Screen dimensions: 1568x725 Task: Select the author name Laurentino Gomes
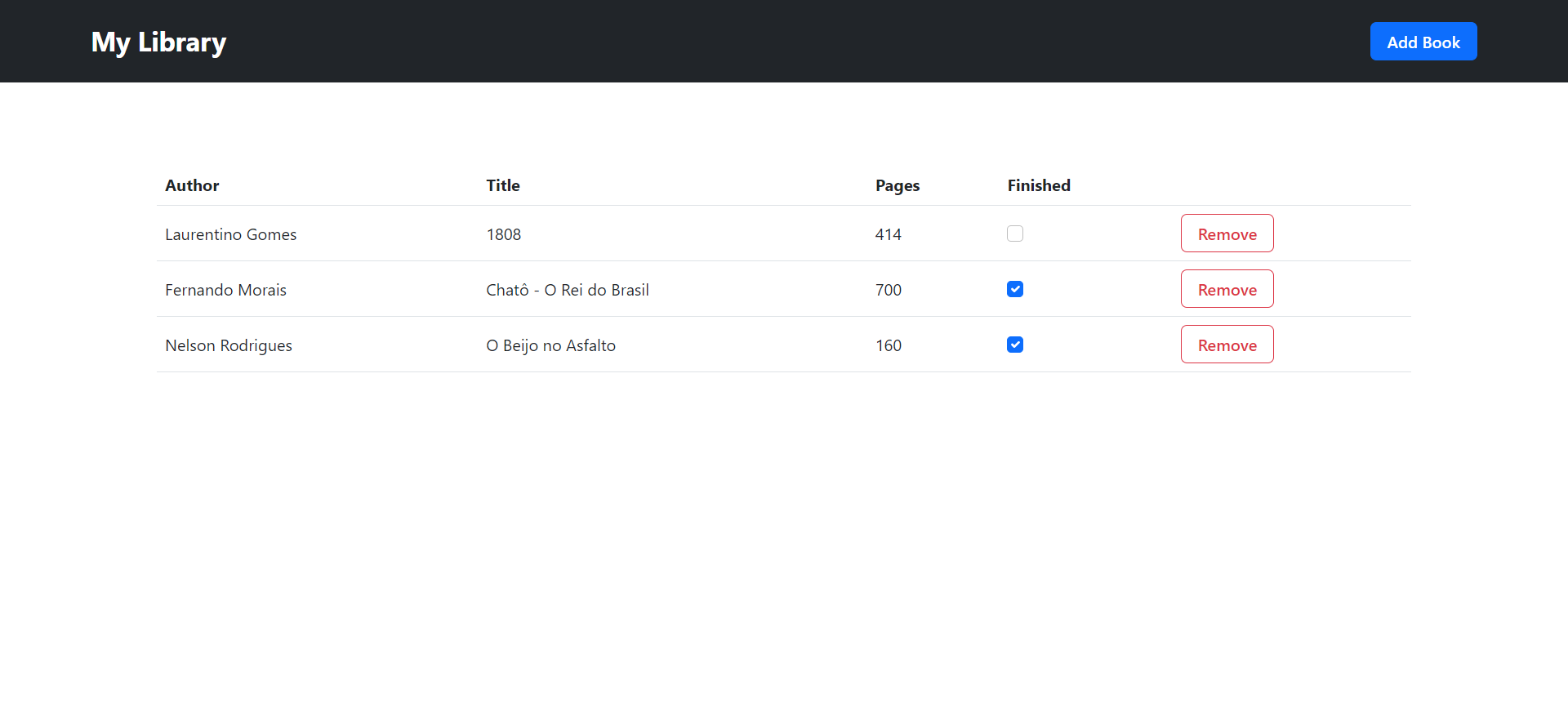(230, 234)
